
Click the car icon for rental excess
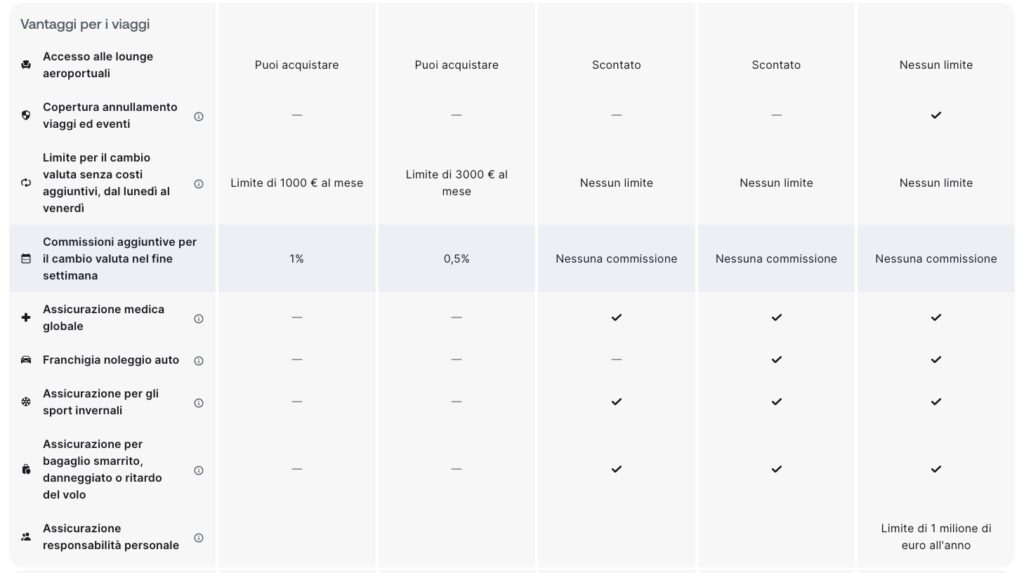click(26, 360)
